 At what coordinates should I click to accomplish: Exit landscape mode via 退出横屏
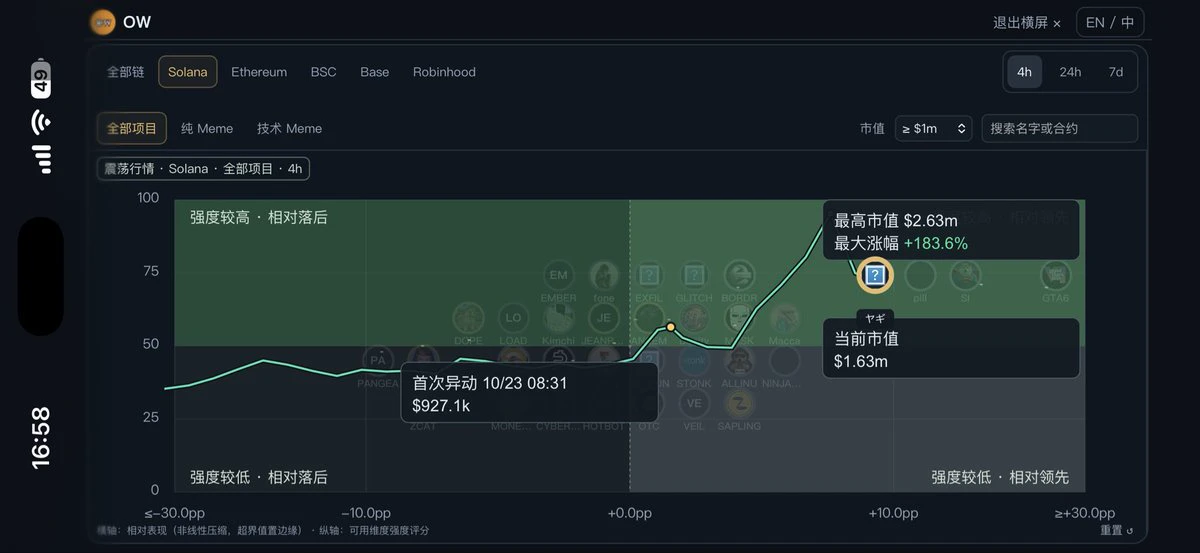click(x=1027, y=22)
